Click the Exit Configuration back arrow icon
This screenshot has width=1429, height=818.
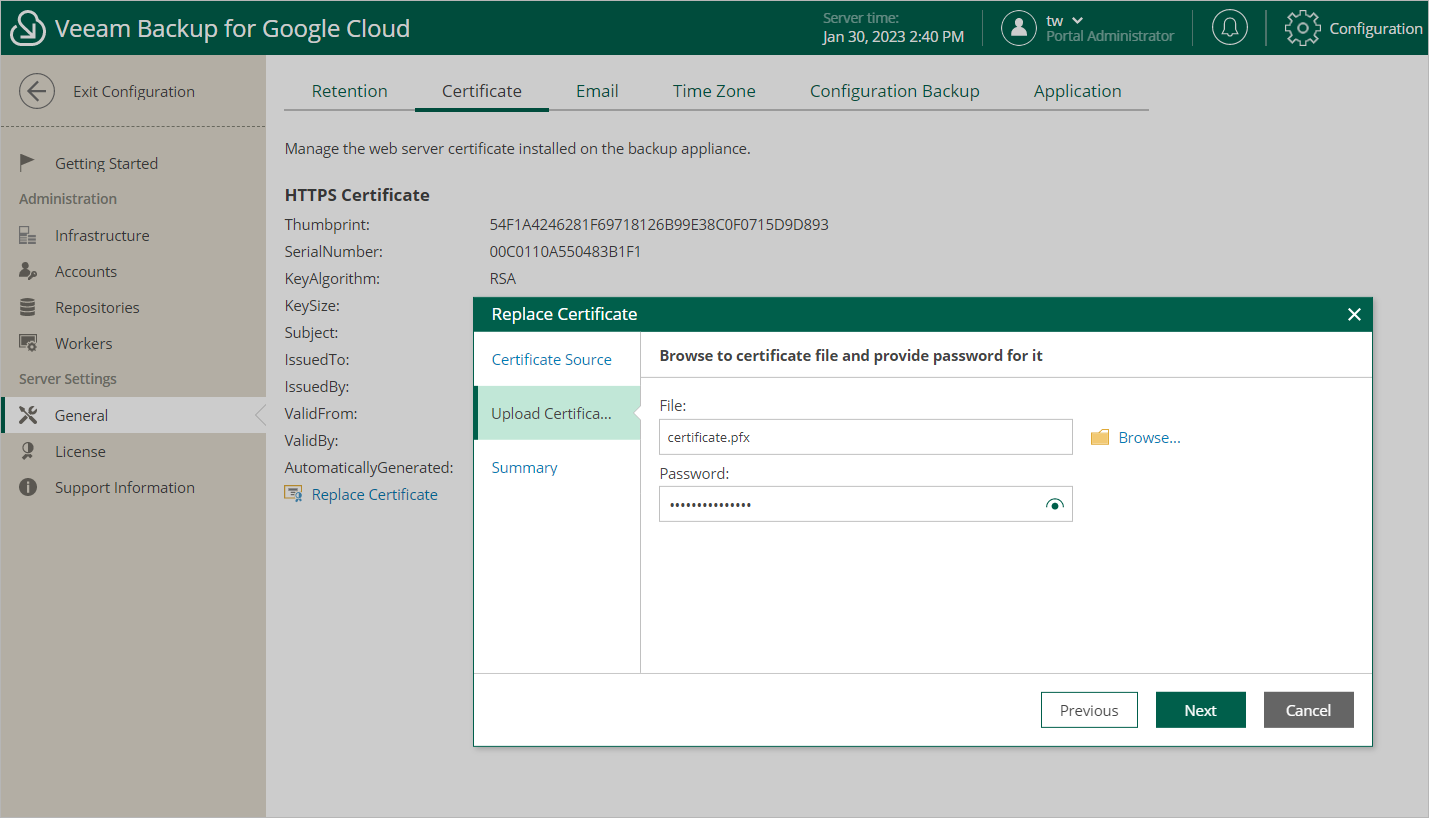[x=37, y=91]
